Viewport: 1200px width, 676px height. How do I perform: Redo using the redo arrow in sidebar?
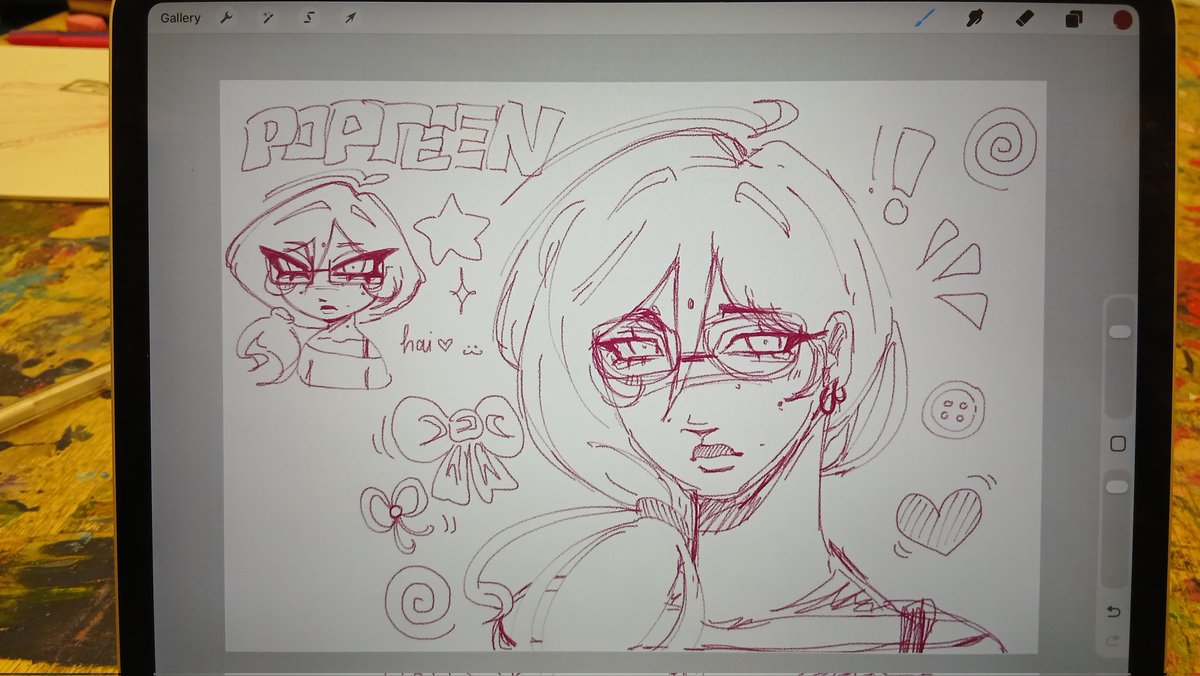(1111, 640)
